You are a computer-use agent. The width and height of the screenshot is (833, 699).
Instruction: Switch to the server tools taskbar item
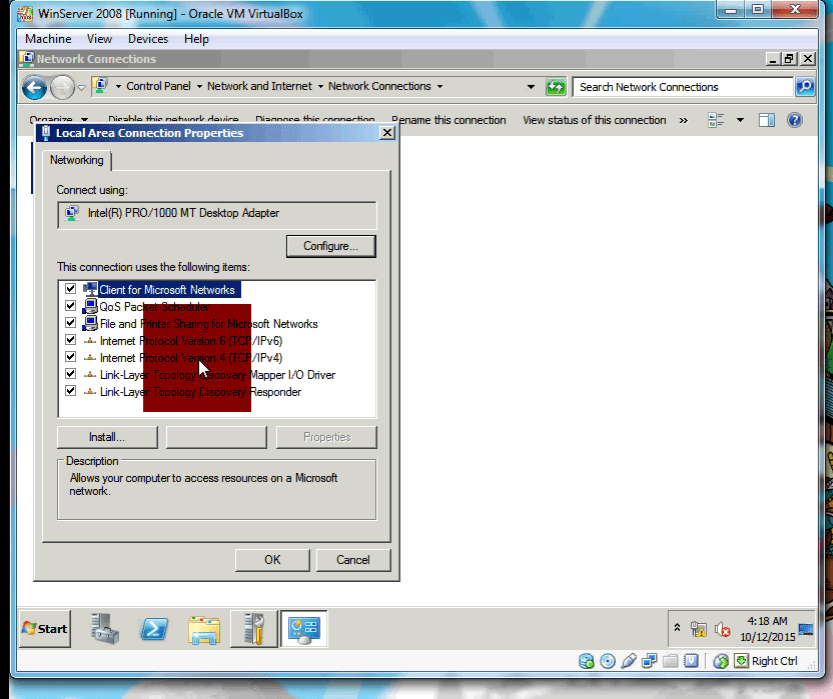click(x=254, y=629)
